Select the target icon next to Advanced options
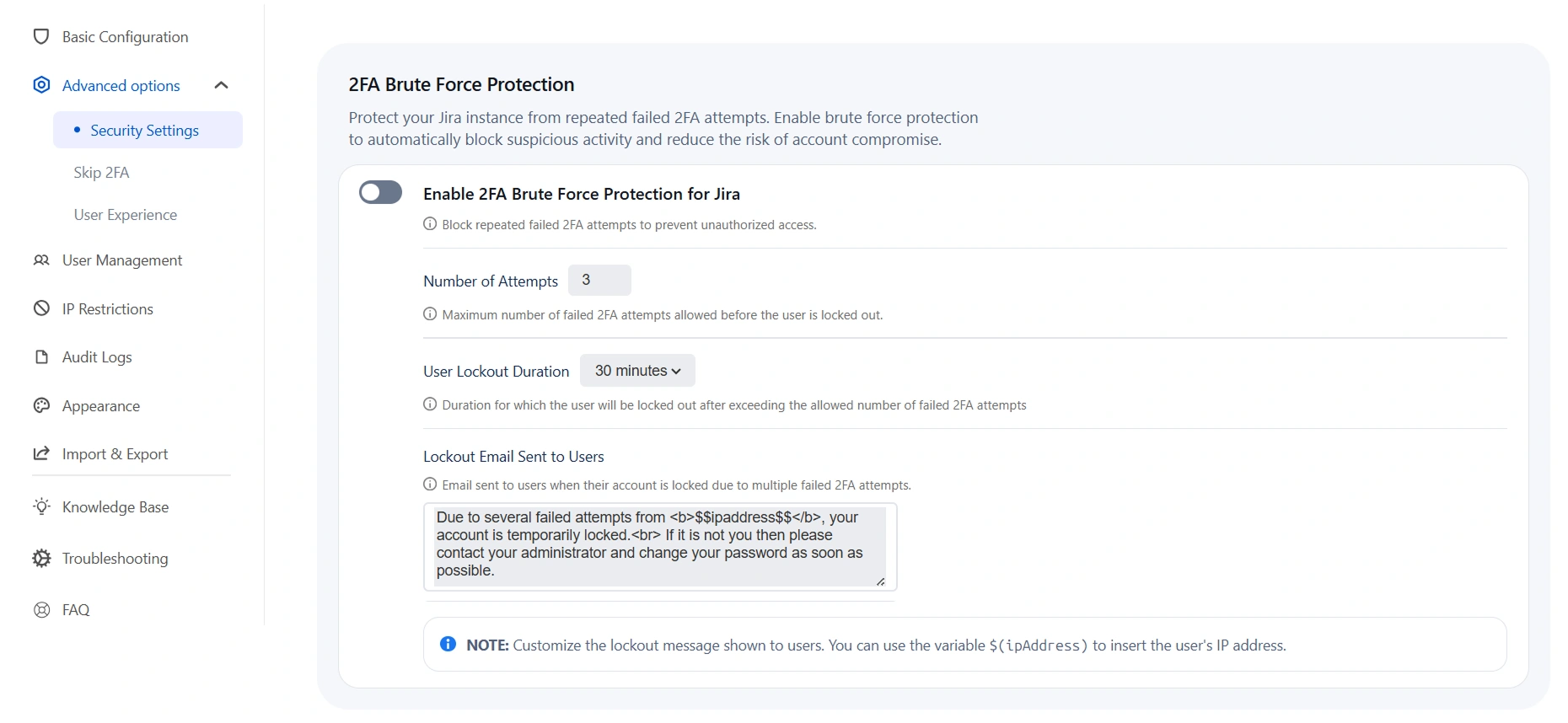1568x723 pixels. pyautogui.click(x=40, y=85)
